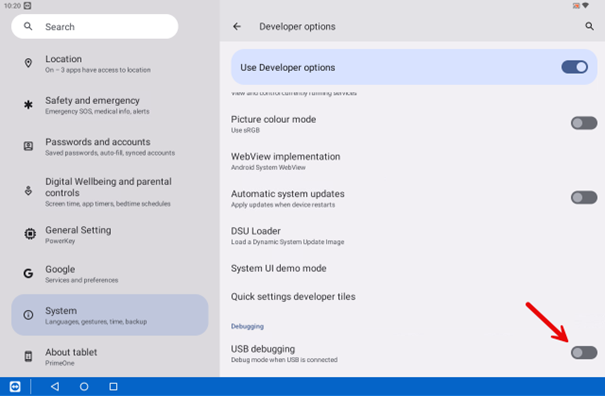Open Passwords and accounts settings
Viewport: 605px width, 396px height.
point(110,147)
